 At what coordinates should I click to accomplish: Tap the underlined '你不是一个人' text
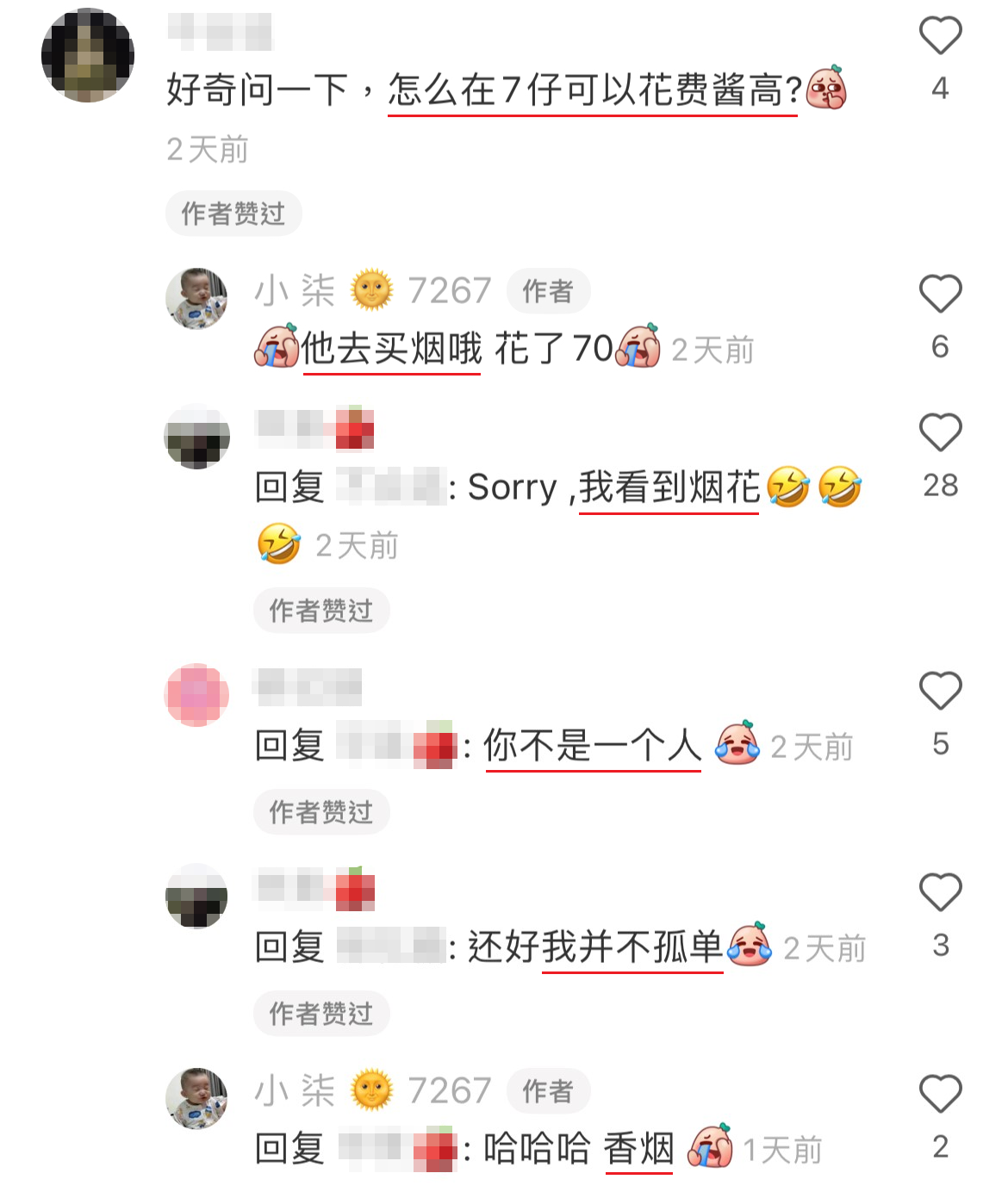tap(594, 746)
